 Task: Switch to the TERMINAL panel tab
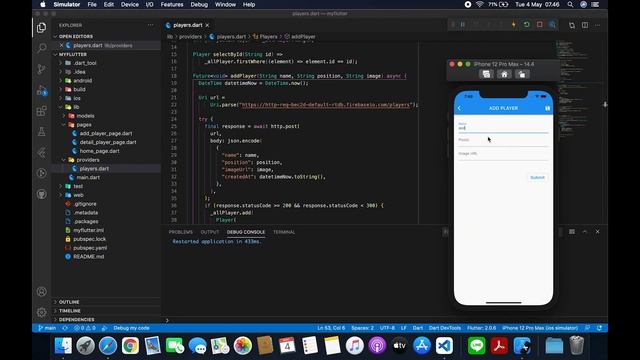coord(284,232)
